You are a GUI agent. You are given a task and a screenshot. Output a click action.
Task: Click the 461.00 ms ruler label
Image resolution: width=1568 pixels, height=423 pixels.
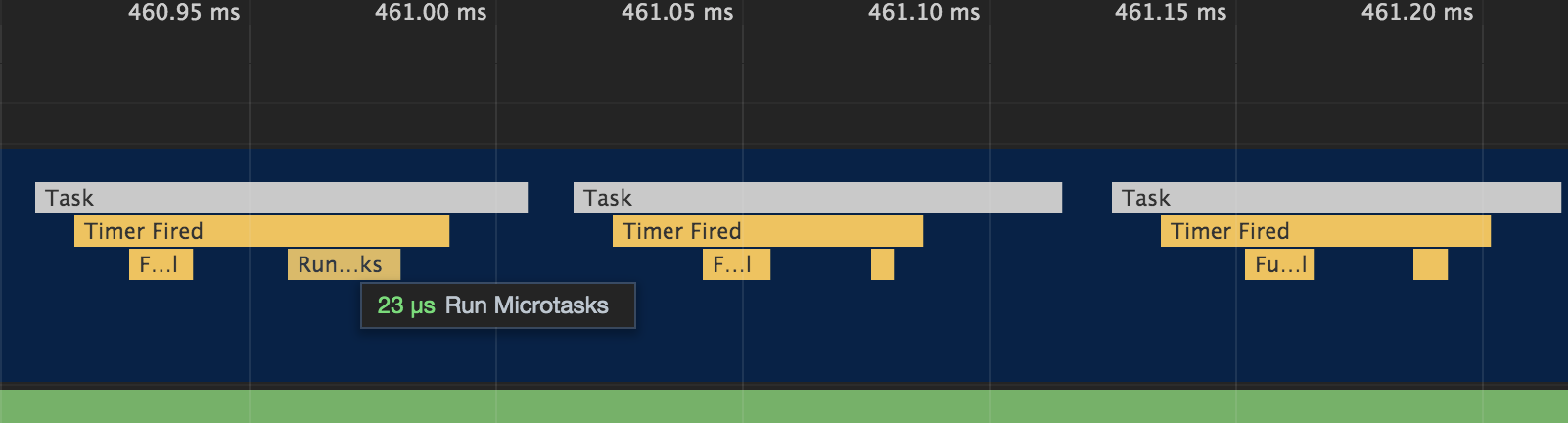click(431, 13)
